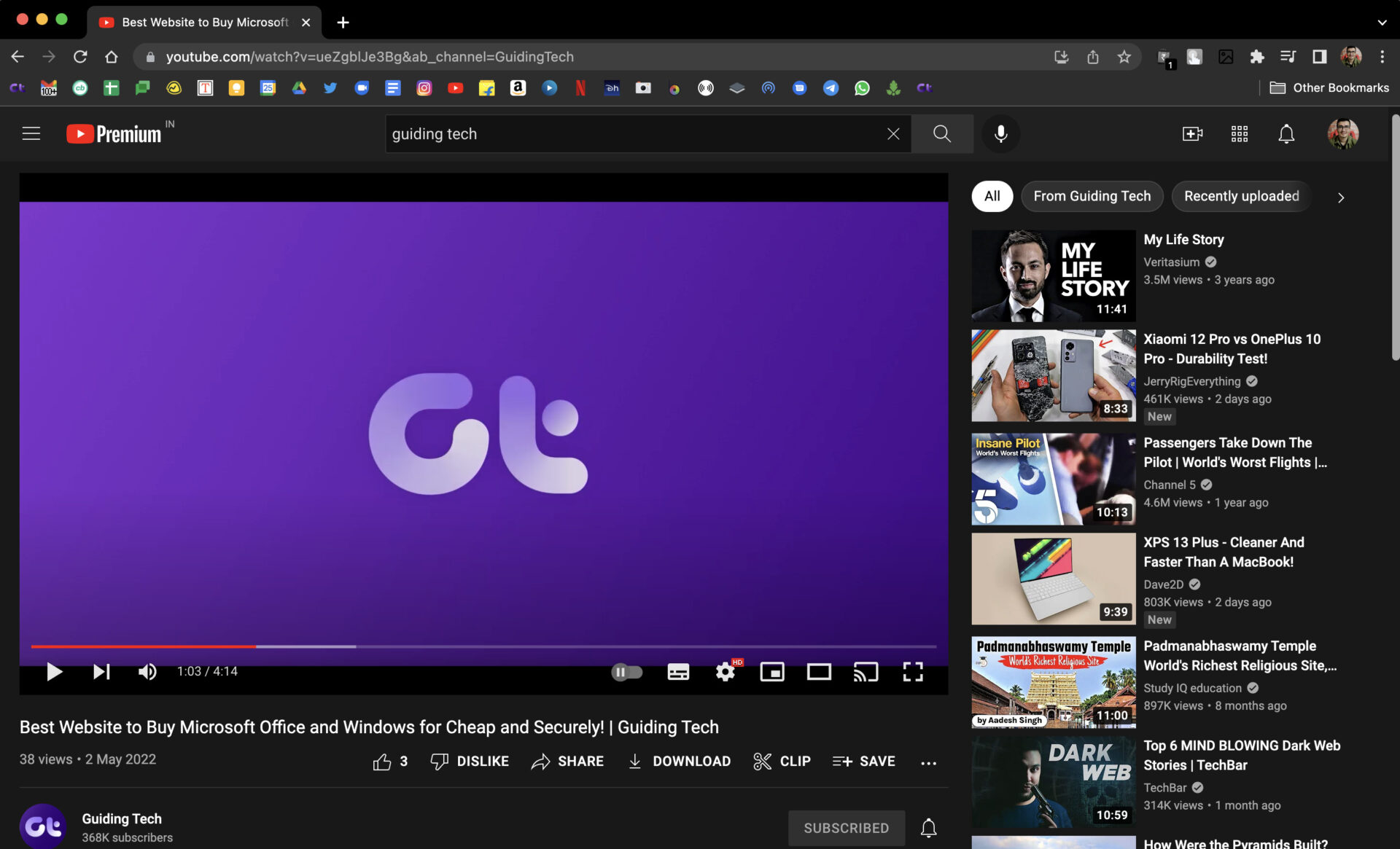Open Other Bookmarks folder
This screenshot has height=849, width=1400.
(x=1329, y=88)
